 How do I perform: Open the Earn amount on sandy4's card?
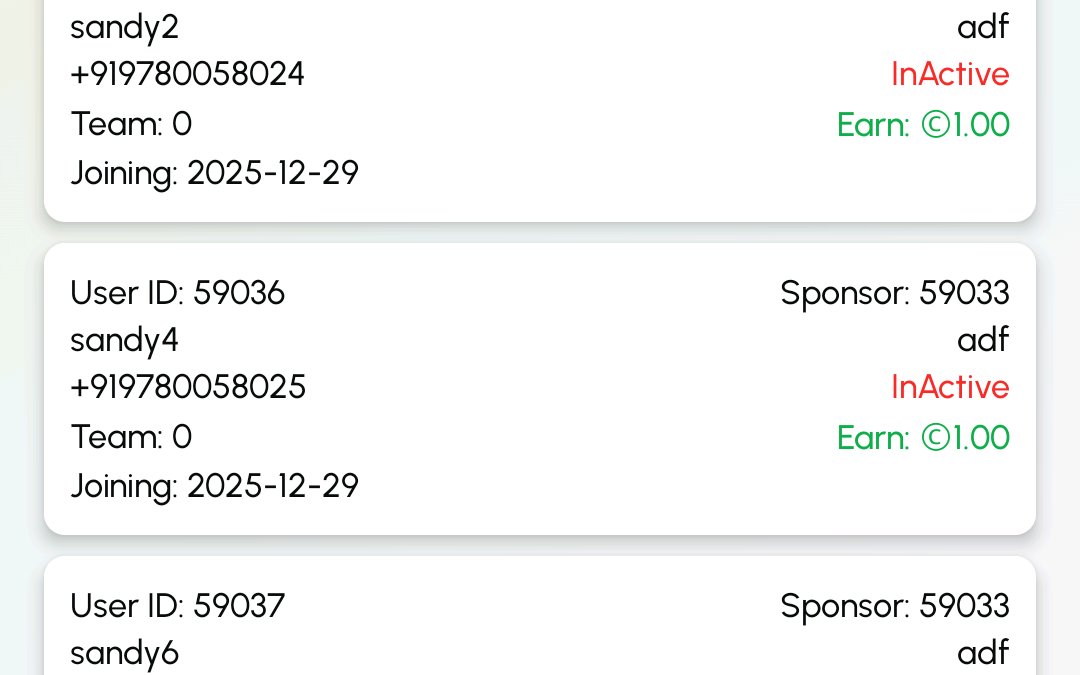pos(923,438)
